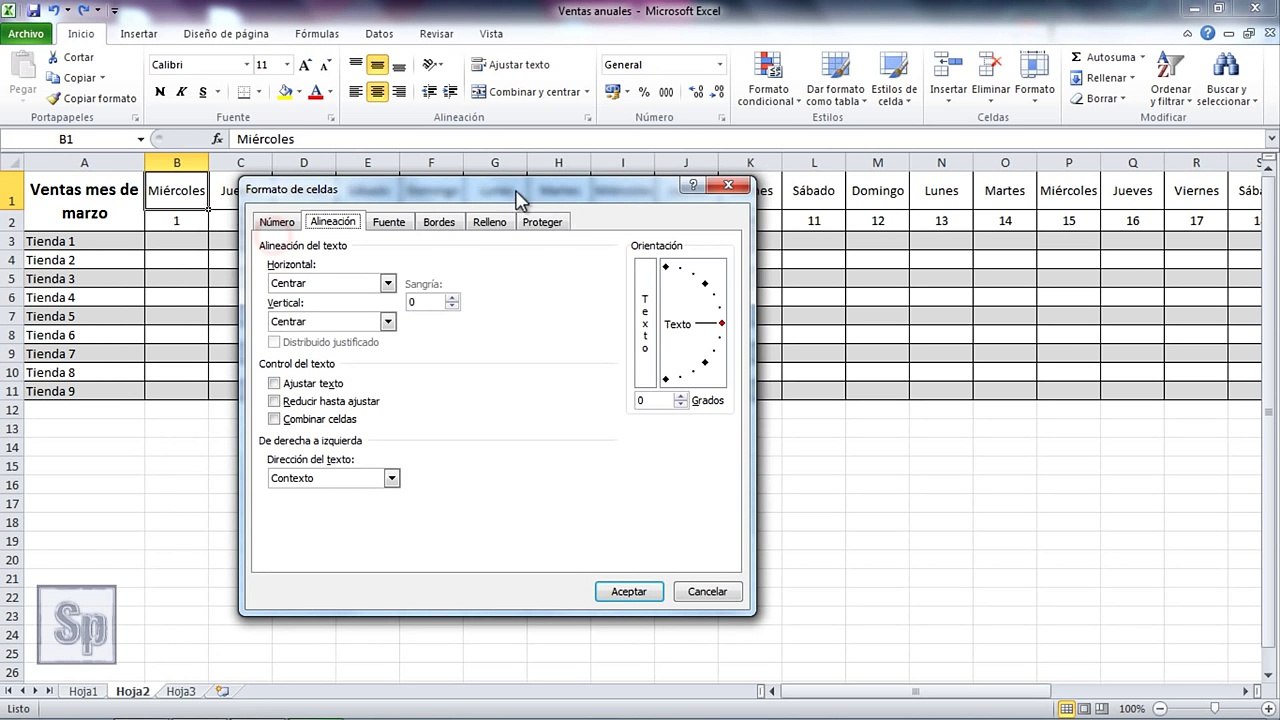The height and width of the screenshot is (720, 1280).
Task: Click the Aceptar button
Action: tap(629, 592)
